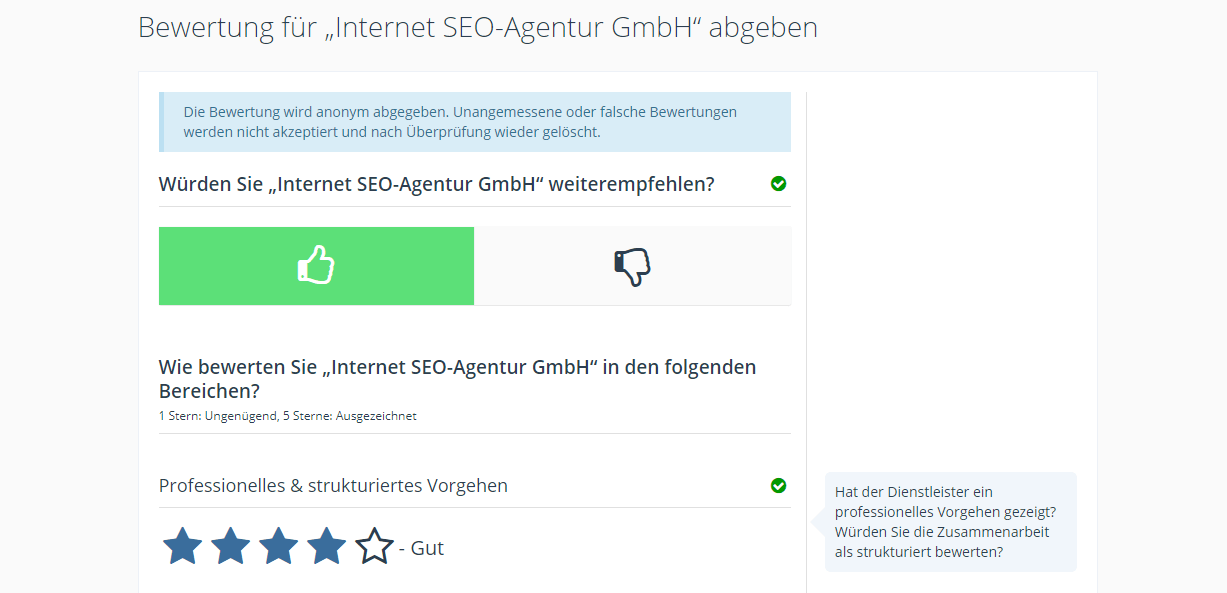Rate one star for professional approach
The height and width of the screenshot is (593, 1227).
[x=183, y=547]
